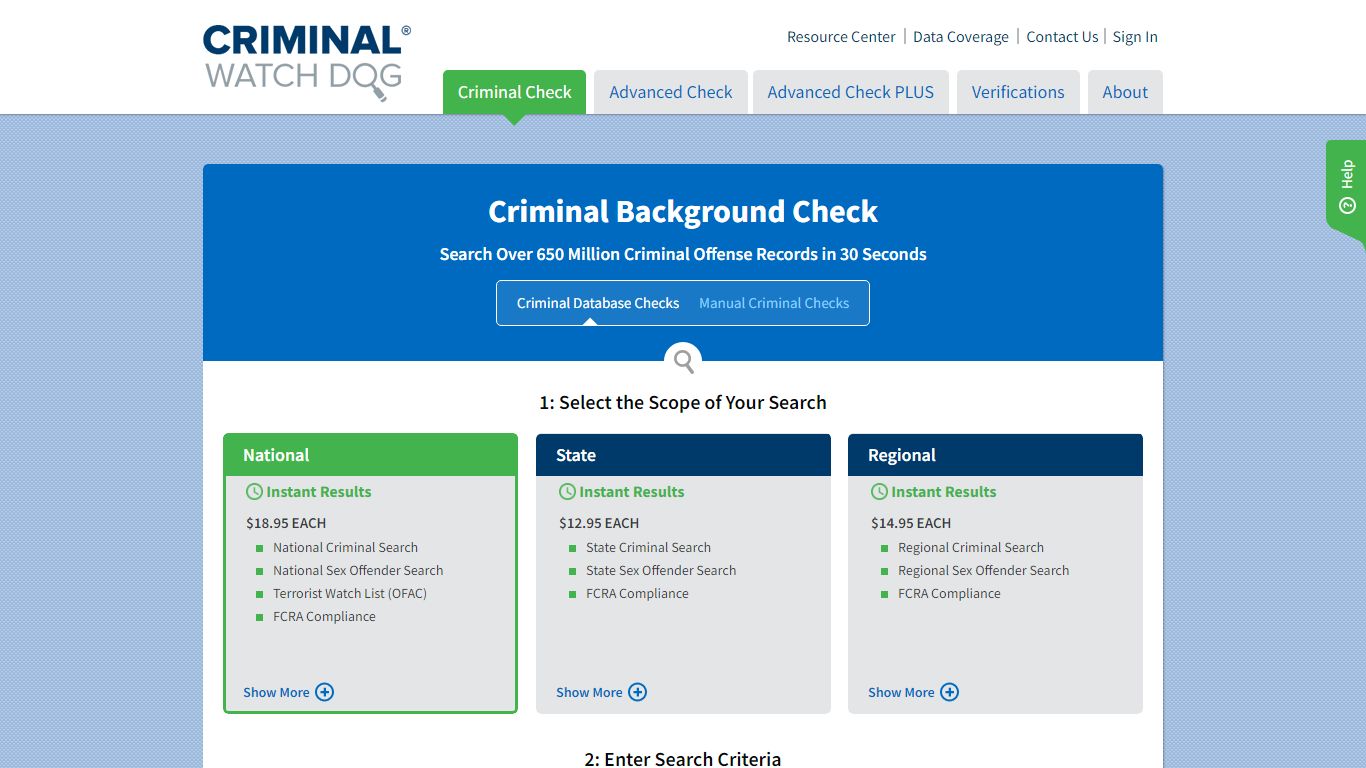Click the Sign In link
1366x768 pixels.
1135,37
